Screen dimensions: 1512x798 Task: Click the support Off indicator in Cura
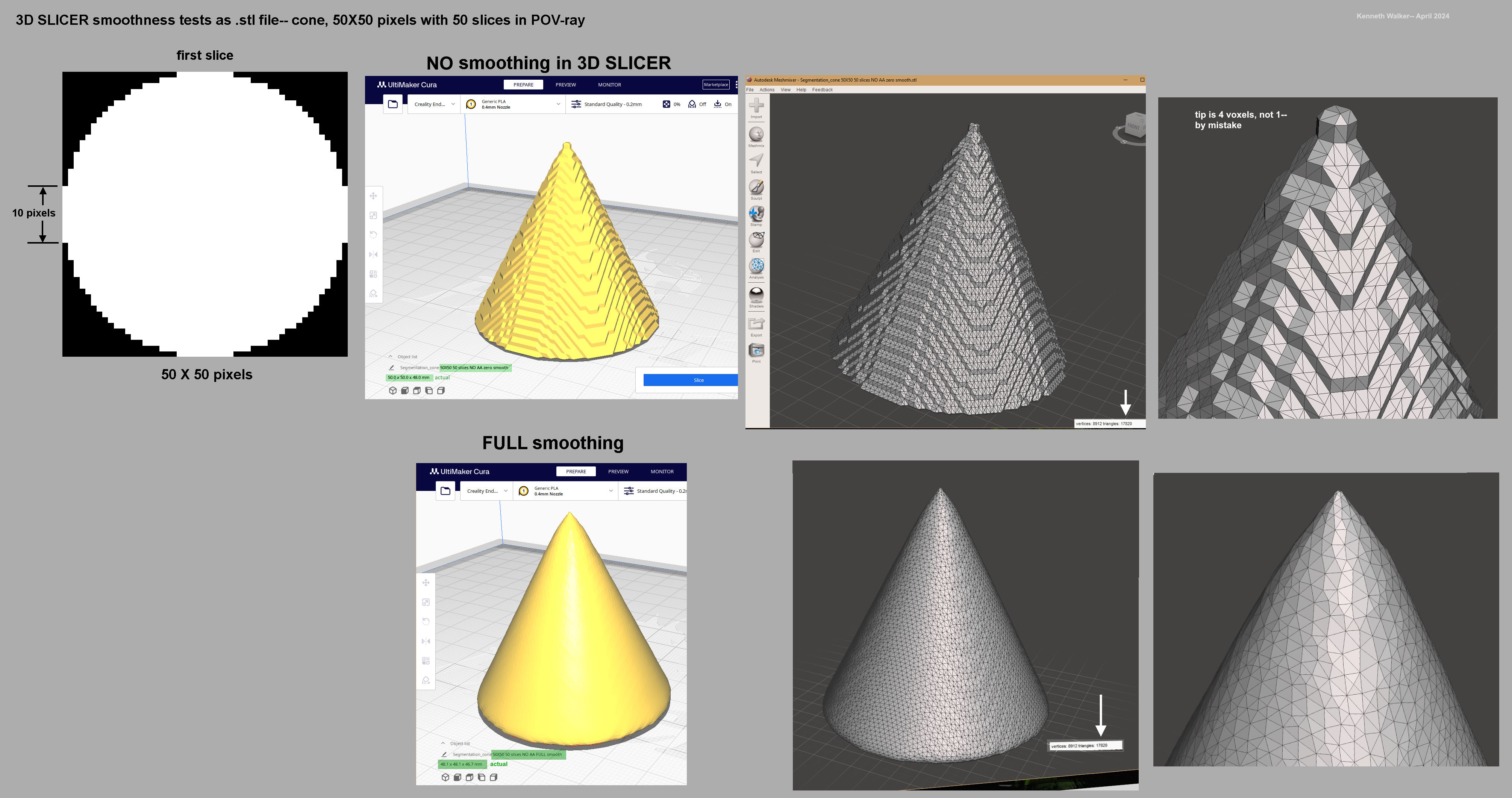coord(697,104)
